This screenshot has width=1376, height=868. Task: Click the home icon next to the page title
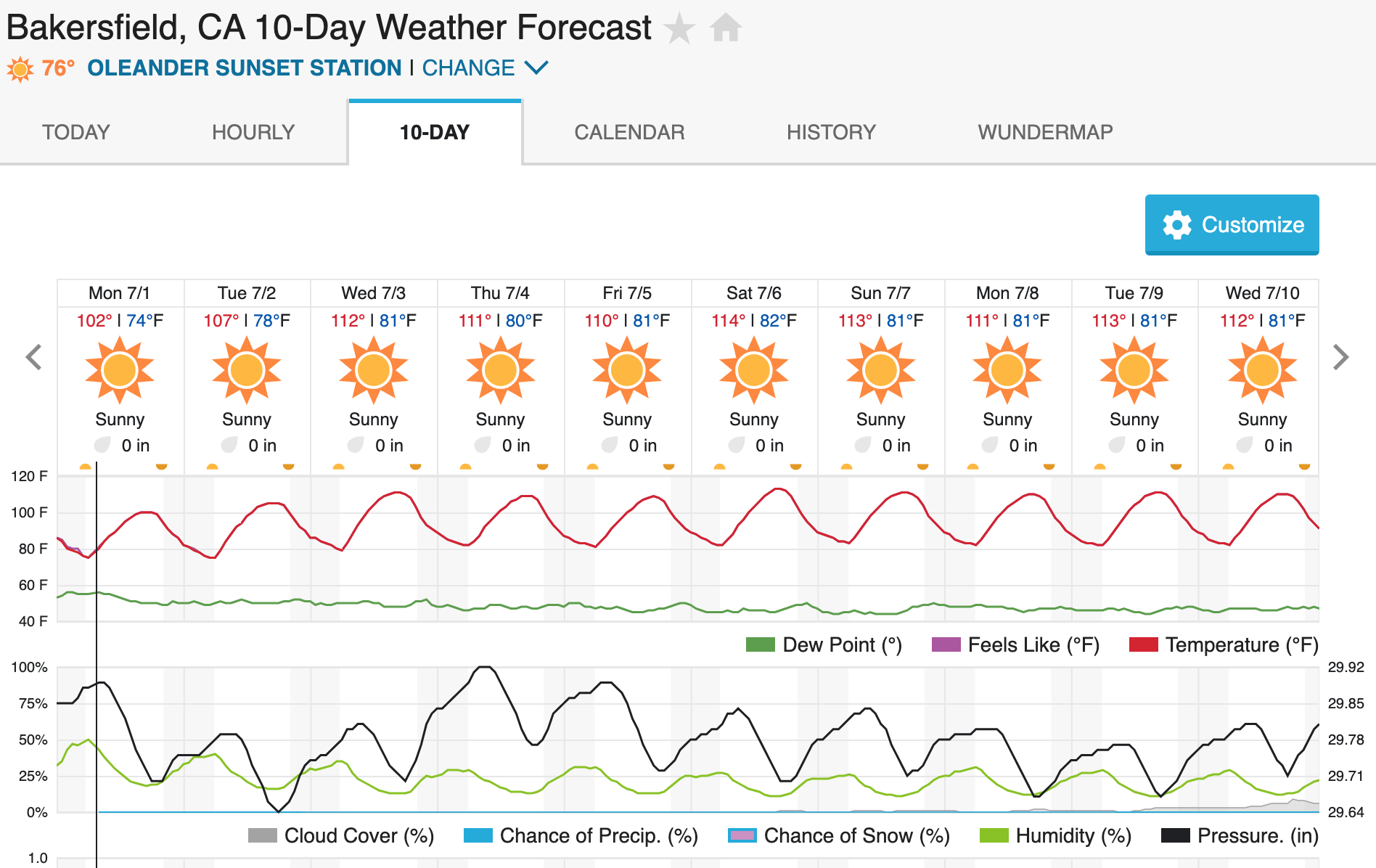coord(725,27)
